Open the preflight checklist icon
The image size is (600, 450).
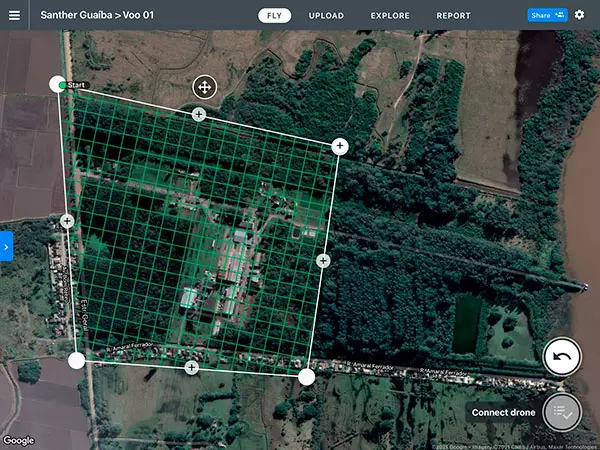tap(563, 411)
